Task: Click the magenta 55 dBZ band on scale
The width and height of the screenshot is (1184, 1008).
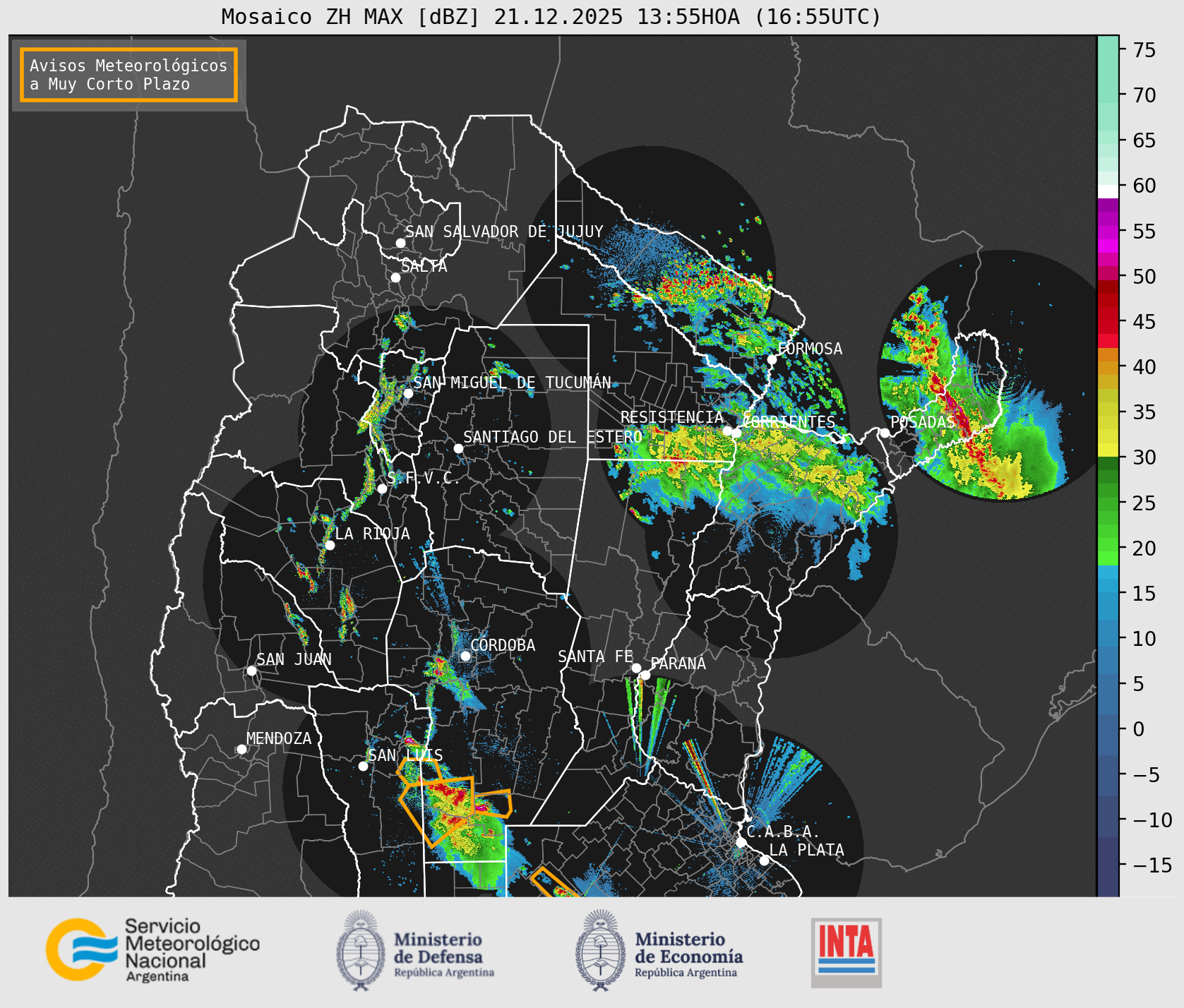Action: tap(1108, 232)
